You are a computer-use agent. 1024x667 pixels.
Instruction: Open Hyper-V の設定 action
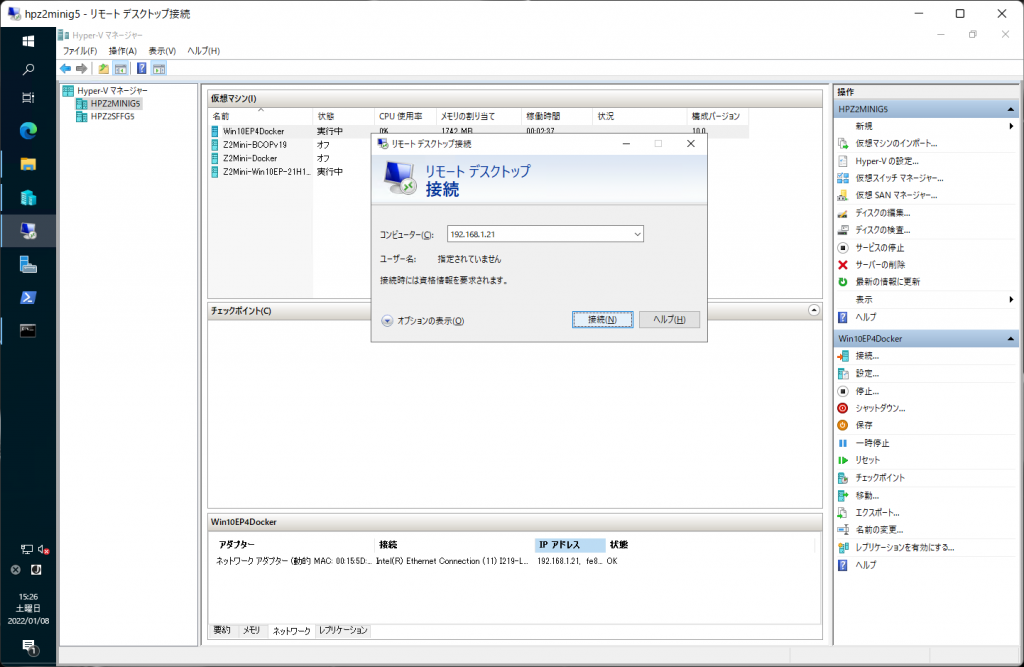(x=887, y=161)
